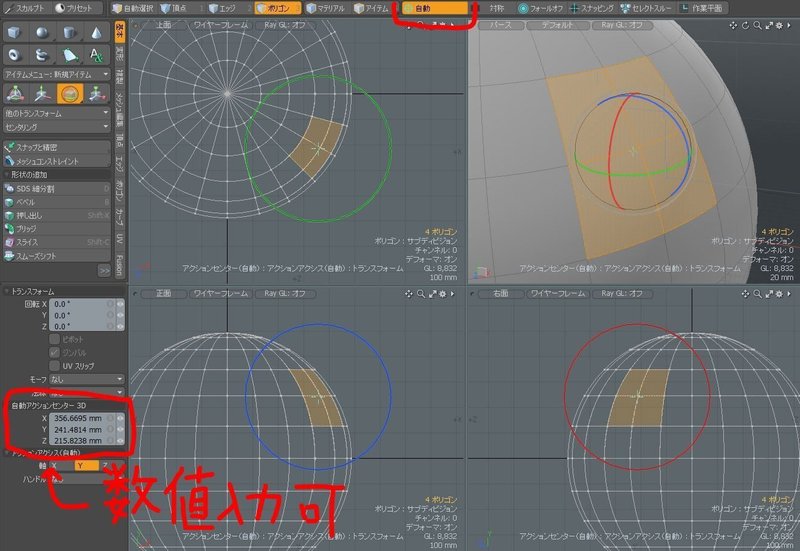Select the Text tool icon
800x551 pixels.
coord(96,55)
